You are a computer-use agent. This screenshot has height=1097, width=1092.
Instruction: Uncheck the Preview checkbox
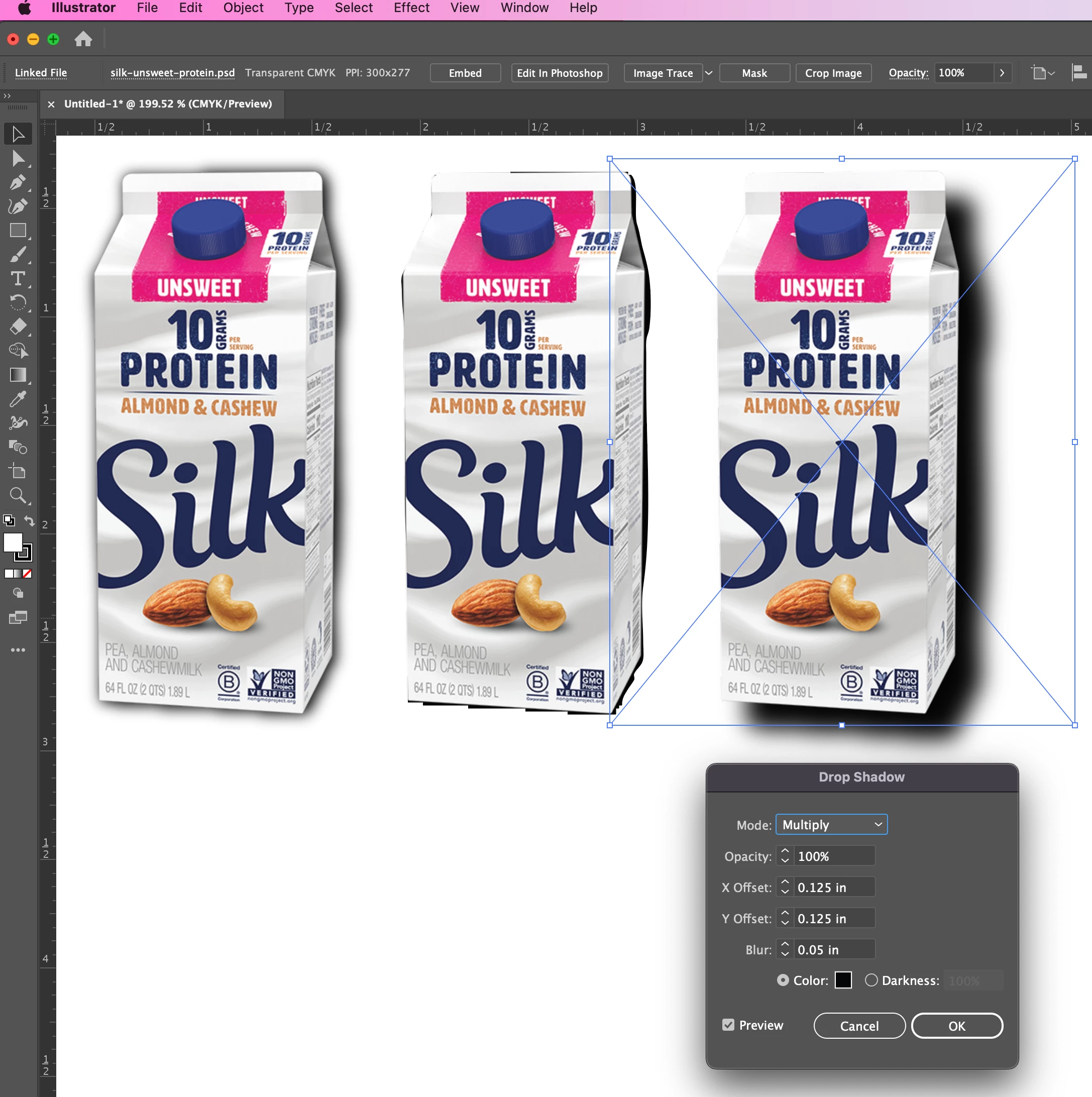(x=728, y=1025)
